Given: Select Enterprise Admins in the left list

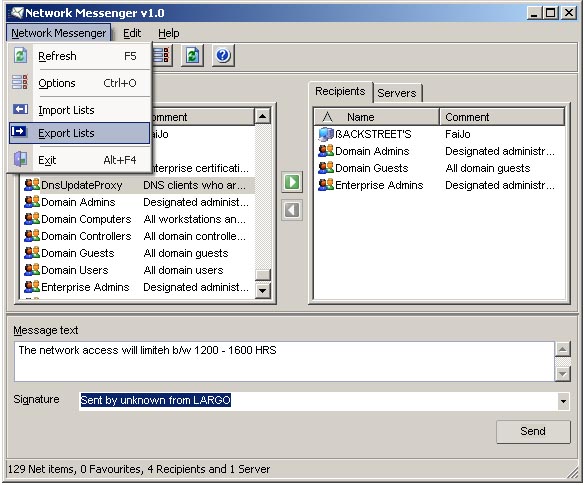Looking at the screenshot, I should 85,287.
